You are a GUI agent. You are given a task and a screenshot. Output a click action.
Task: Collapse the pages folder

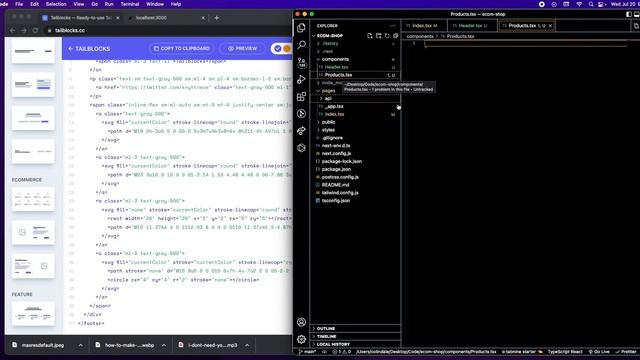328,91
